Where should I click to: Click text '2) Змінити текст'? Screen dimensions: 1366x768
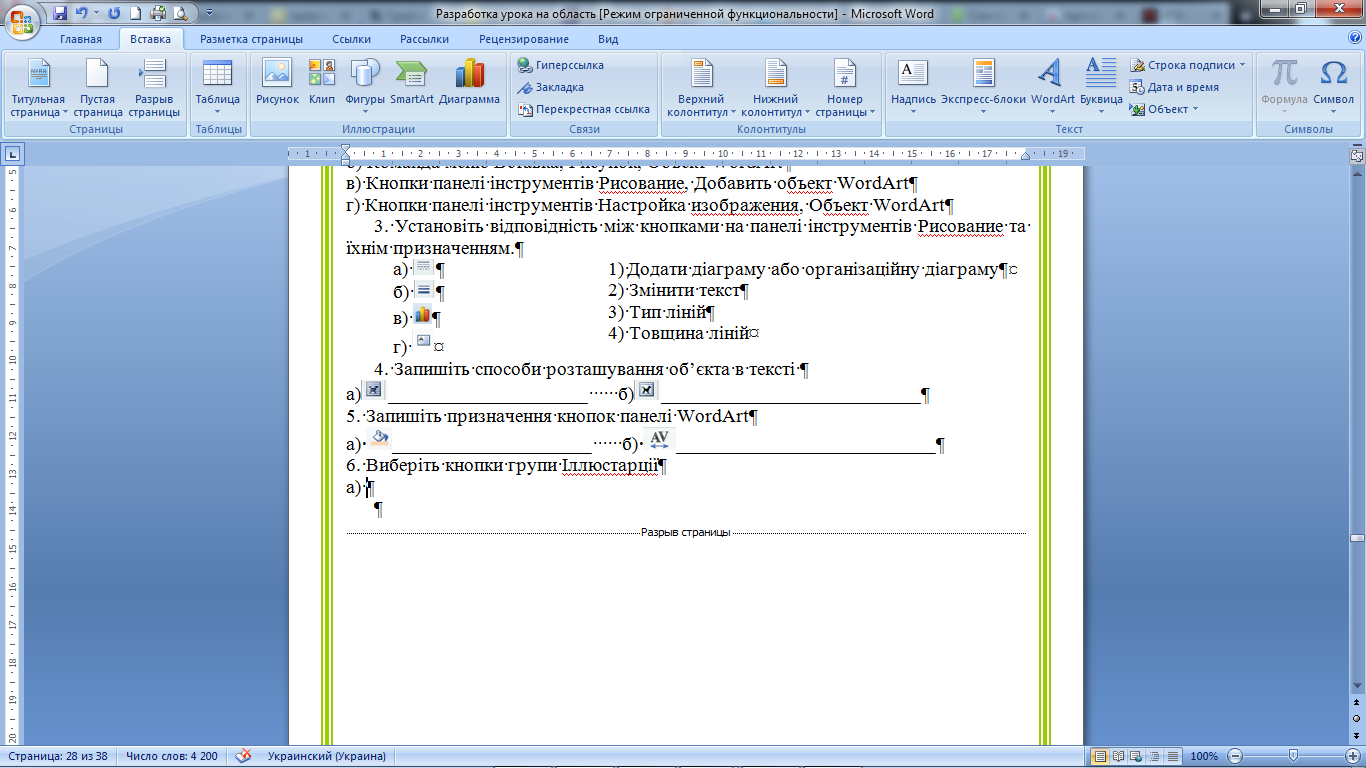pyautogui.click(x=675, y=291)
